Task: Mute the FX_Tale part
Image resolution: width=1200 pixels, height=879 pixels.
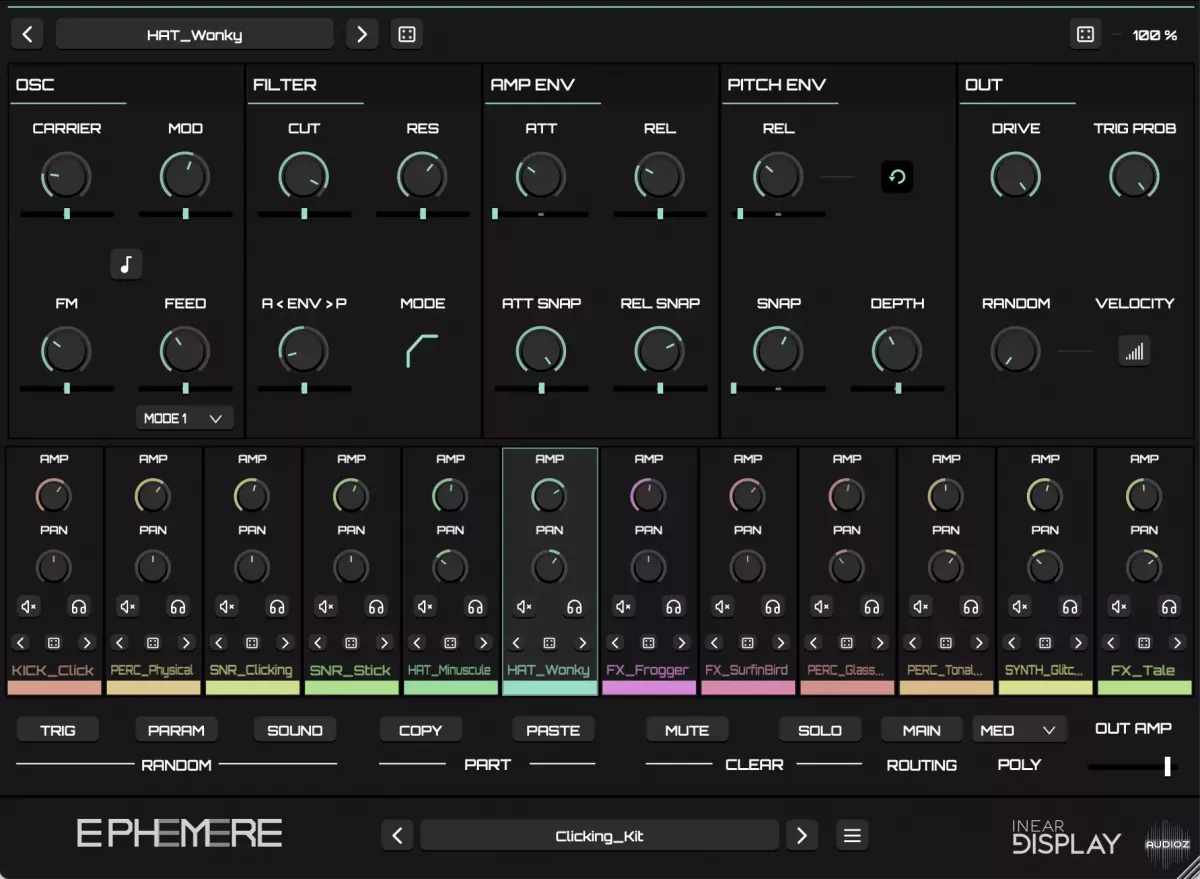Action: 1119,606
